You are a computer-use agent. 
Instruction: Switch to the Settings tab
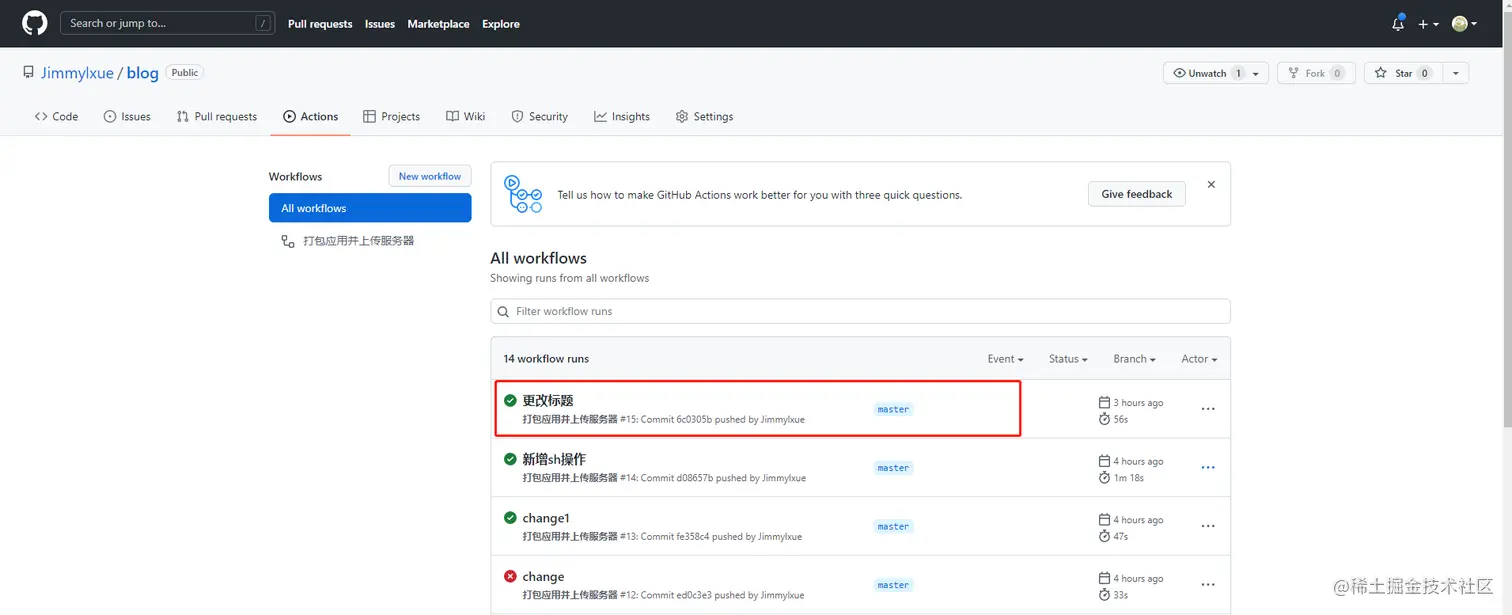point(705,116)
